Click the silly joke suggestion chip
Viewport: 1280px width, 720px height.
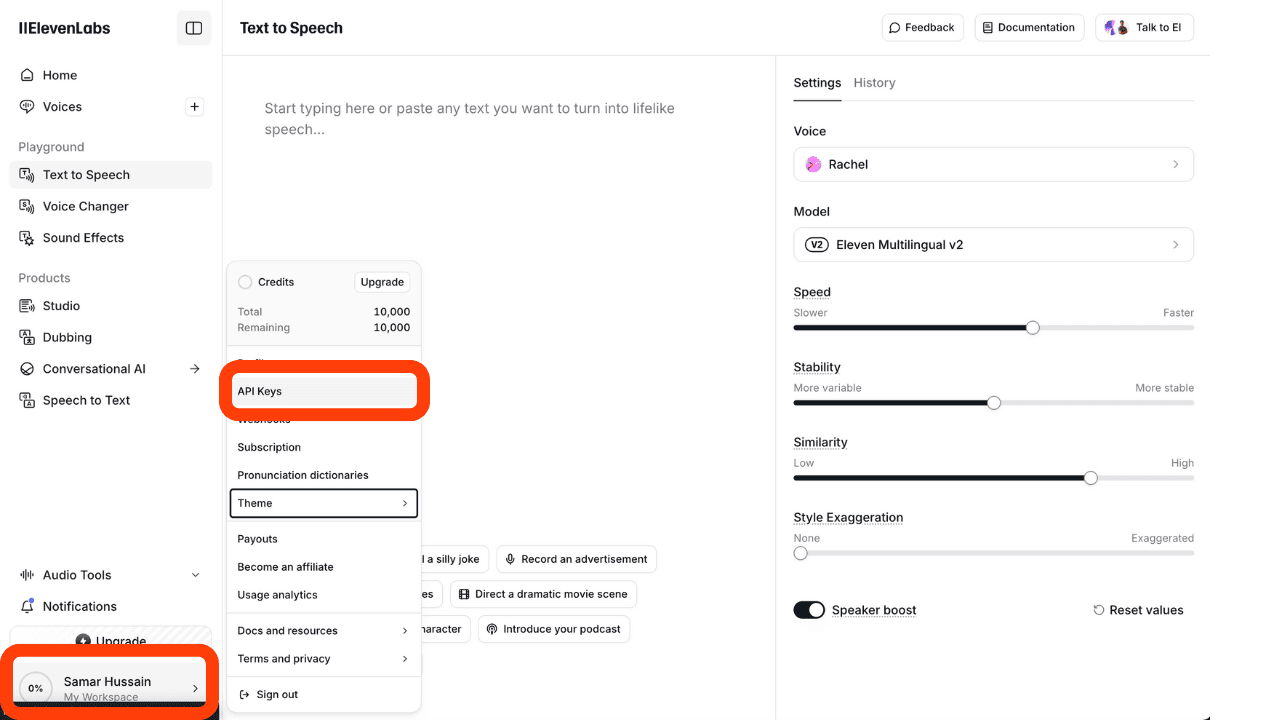[x=454, y=559]
